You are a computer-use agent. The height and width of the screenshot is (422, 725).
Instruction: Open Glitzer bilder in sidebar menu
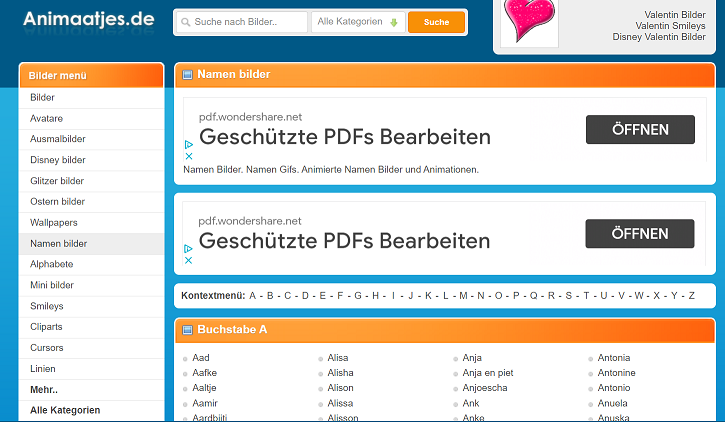click(57, 181)
